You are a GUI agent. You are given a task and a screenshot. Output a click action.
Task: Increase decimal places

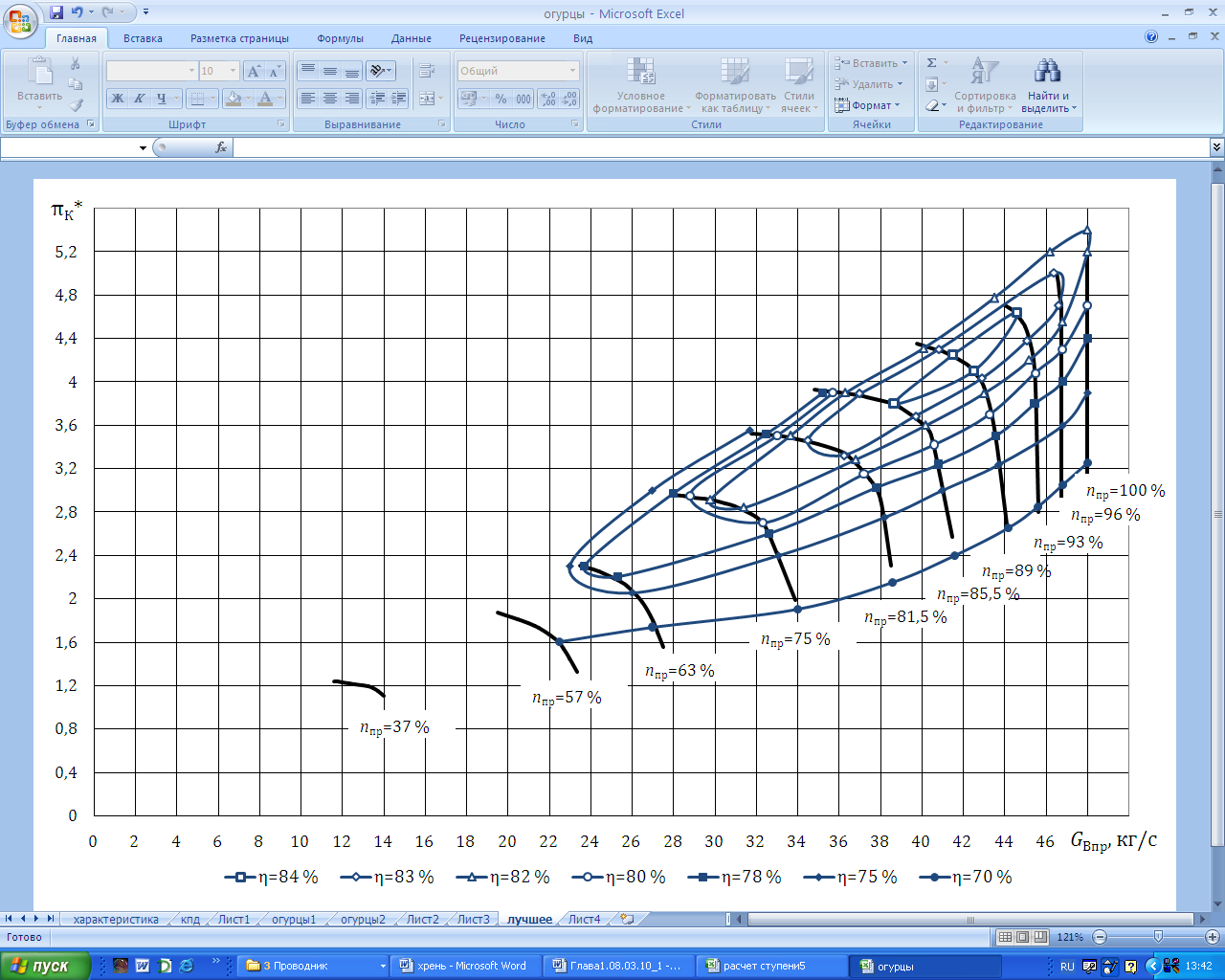click(548, 99)
